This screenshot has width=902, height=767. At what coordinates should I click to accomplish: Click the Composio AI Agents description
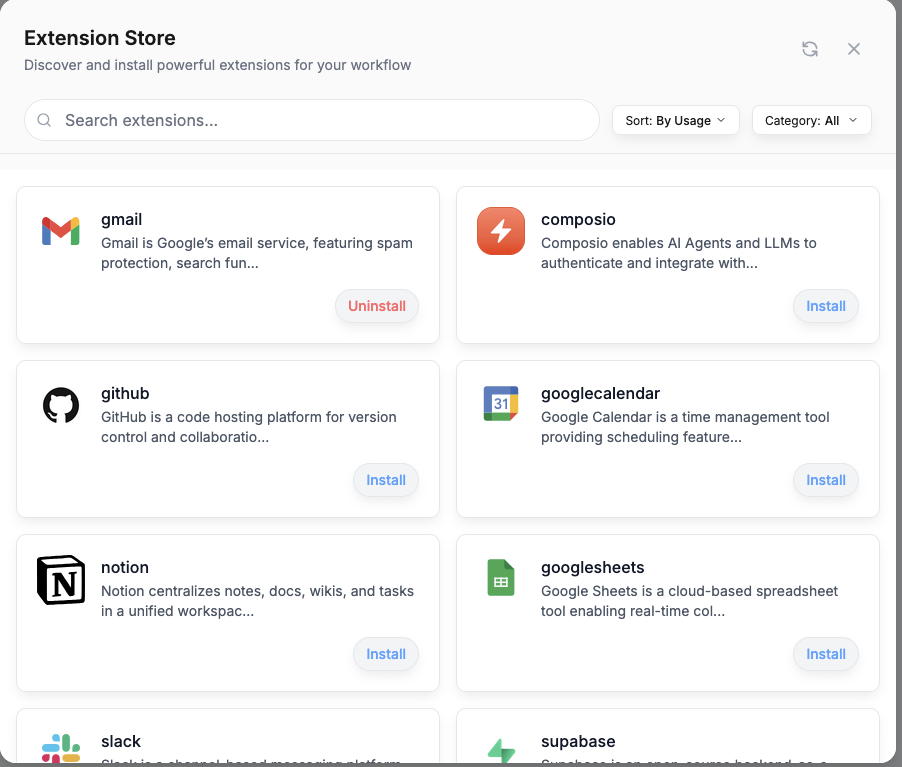pos(678,253)
